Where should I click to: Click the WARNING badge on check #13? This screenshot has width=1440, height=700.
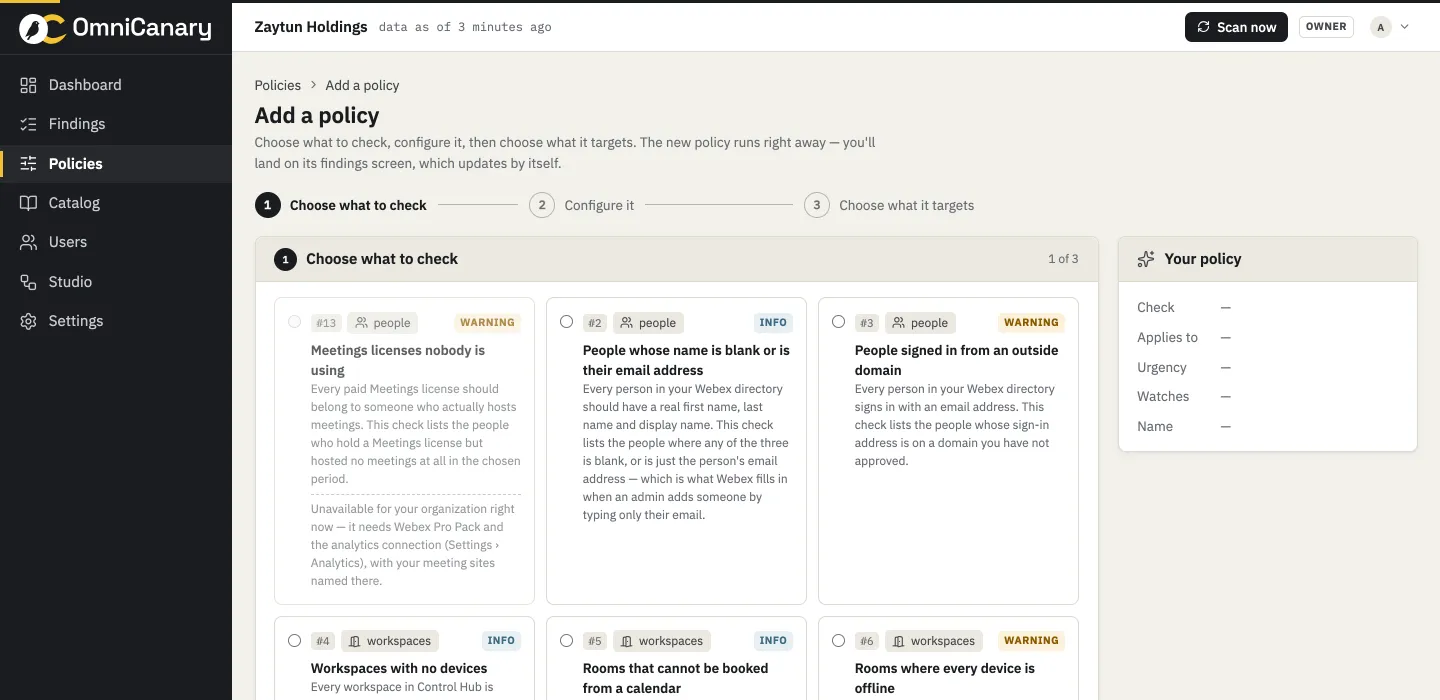coord(487,323)
